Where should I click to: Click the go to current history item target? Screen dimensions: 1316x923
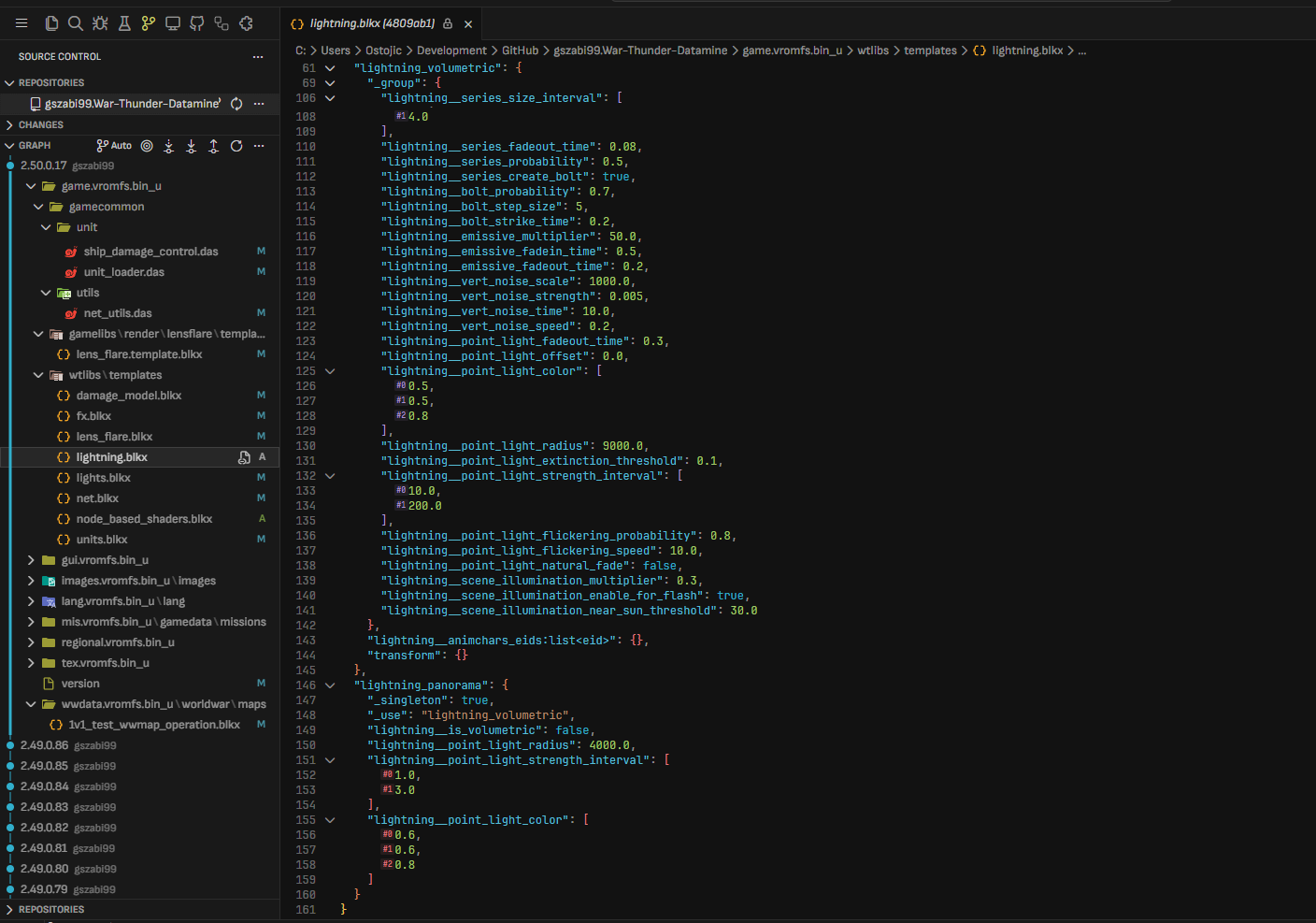147,146
